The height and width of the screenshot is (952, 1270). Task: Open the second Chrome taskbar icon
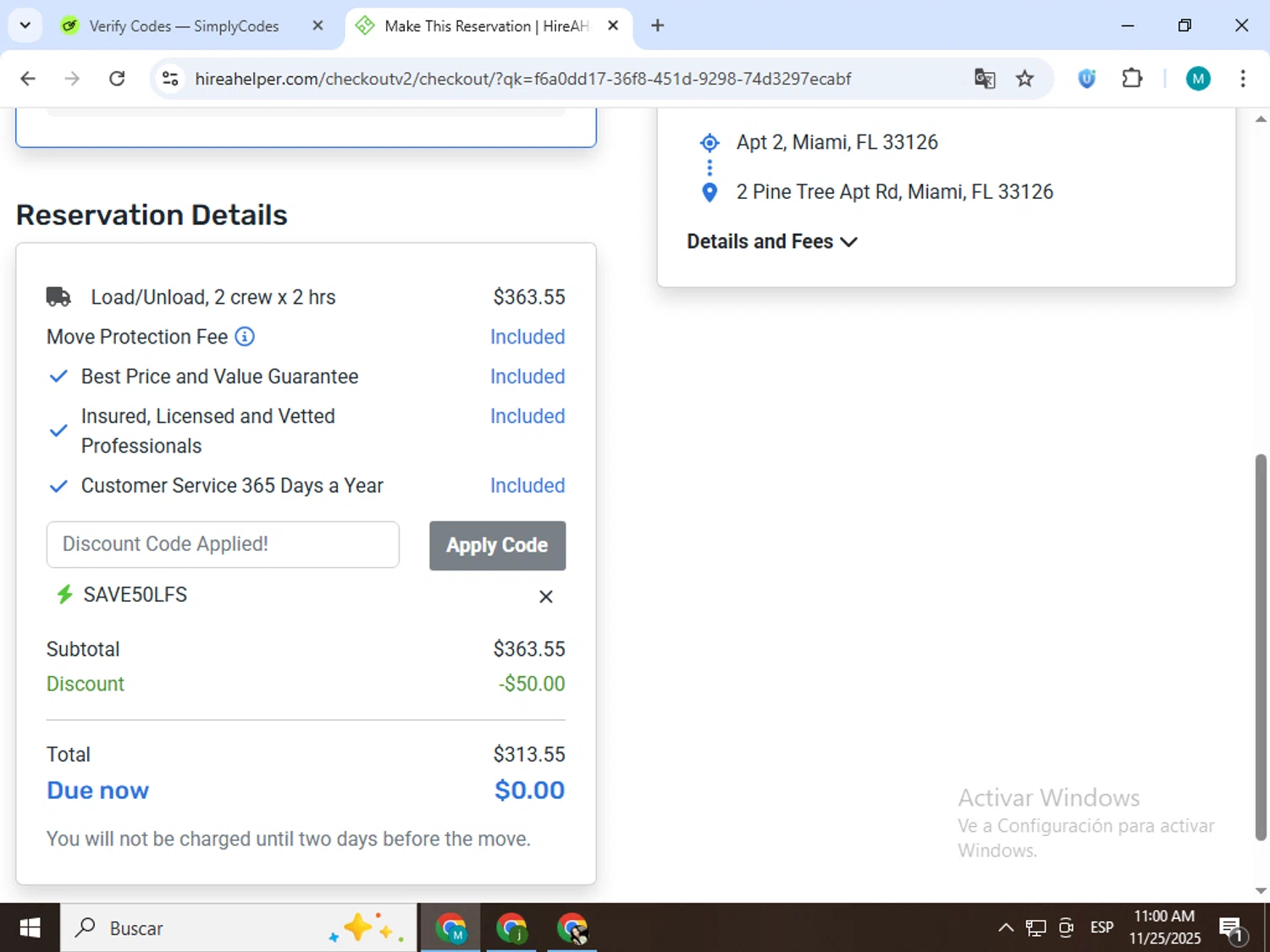511,928
